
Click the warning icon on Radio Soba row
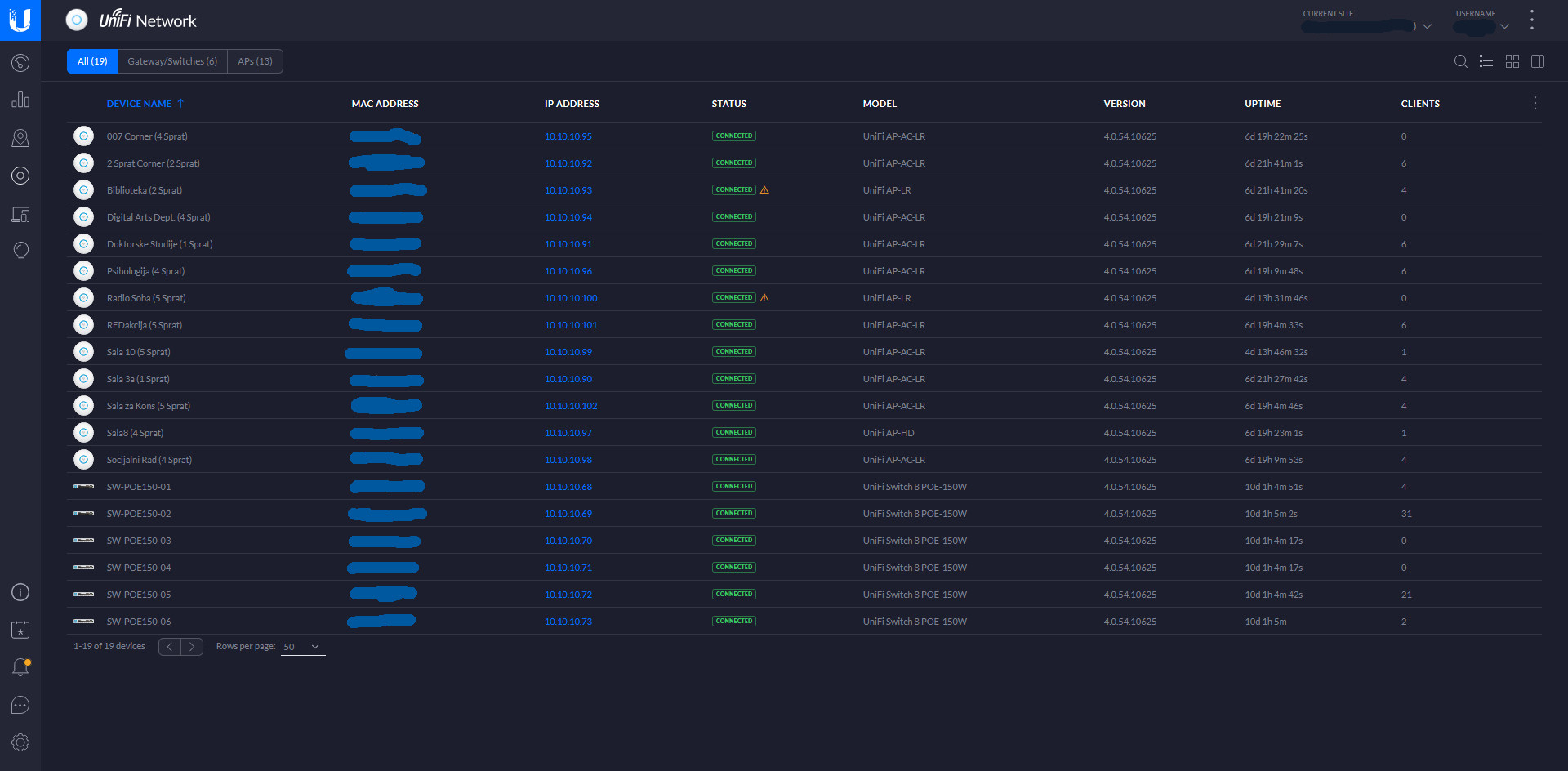tap(764, 298)
